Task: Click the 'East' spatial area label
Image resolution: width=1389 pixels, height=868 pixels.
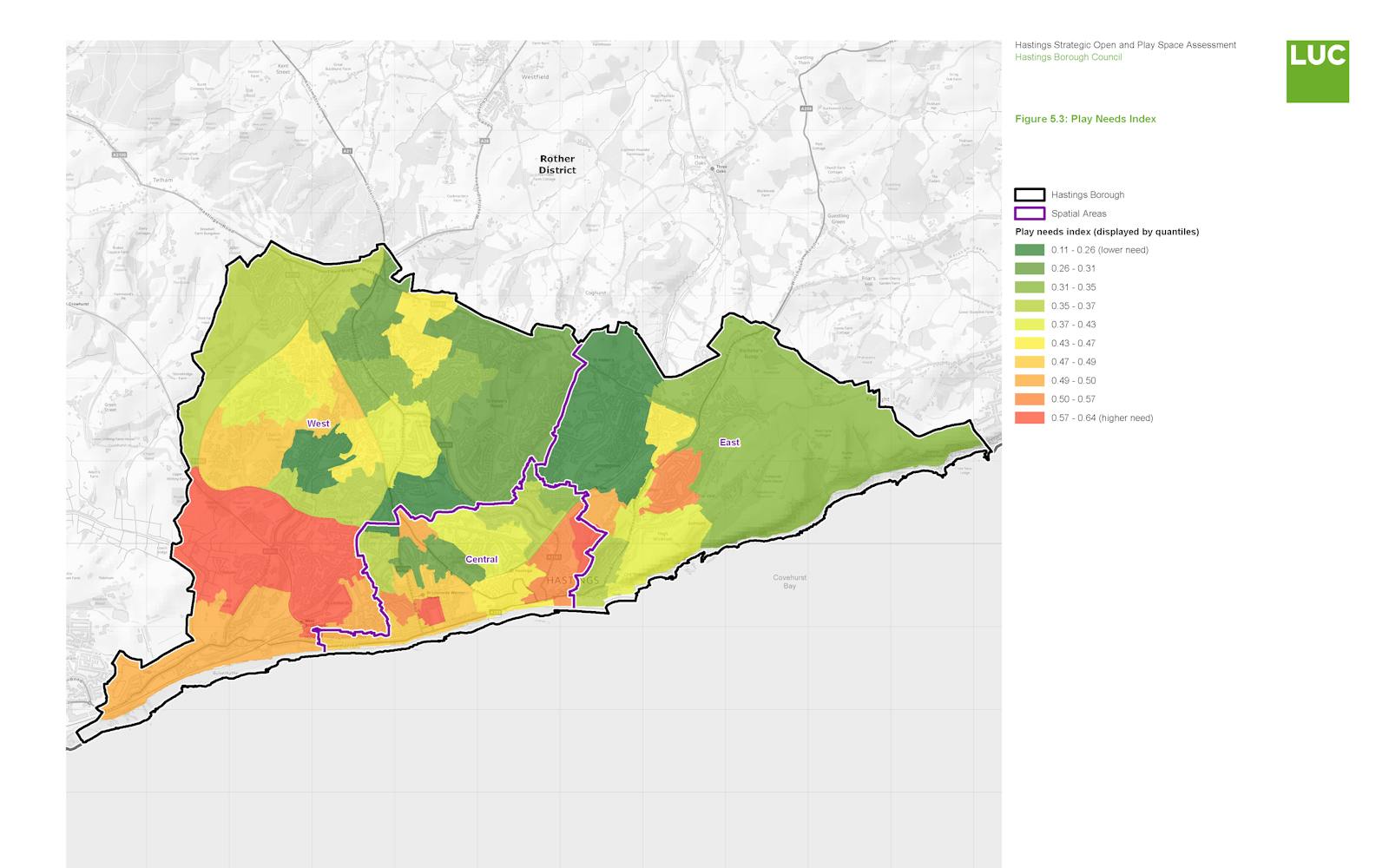Action: tap(729, 443)
